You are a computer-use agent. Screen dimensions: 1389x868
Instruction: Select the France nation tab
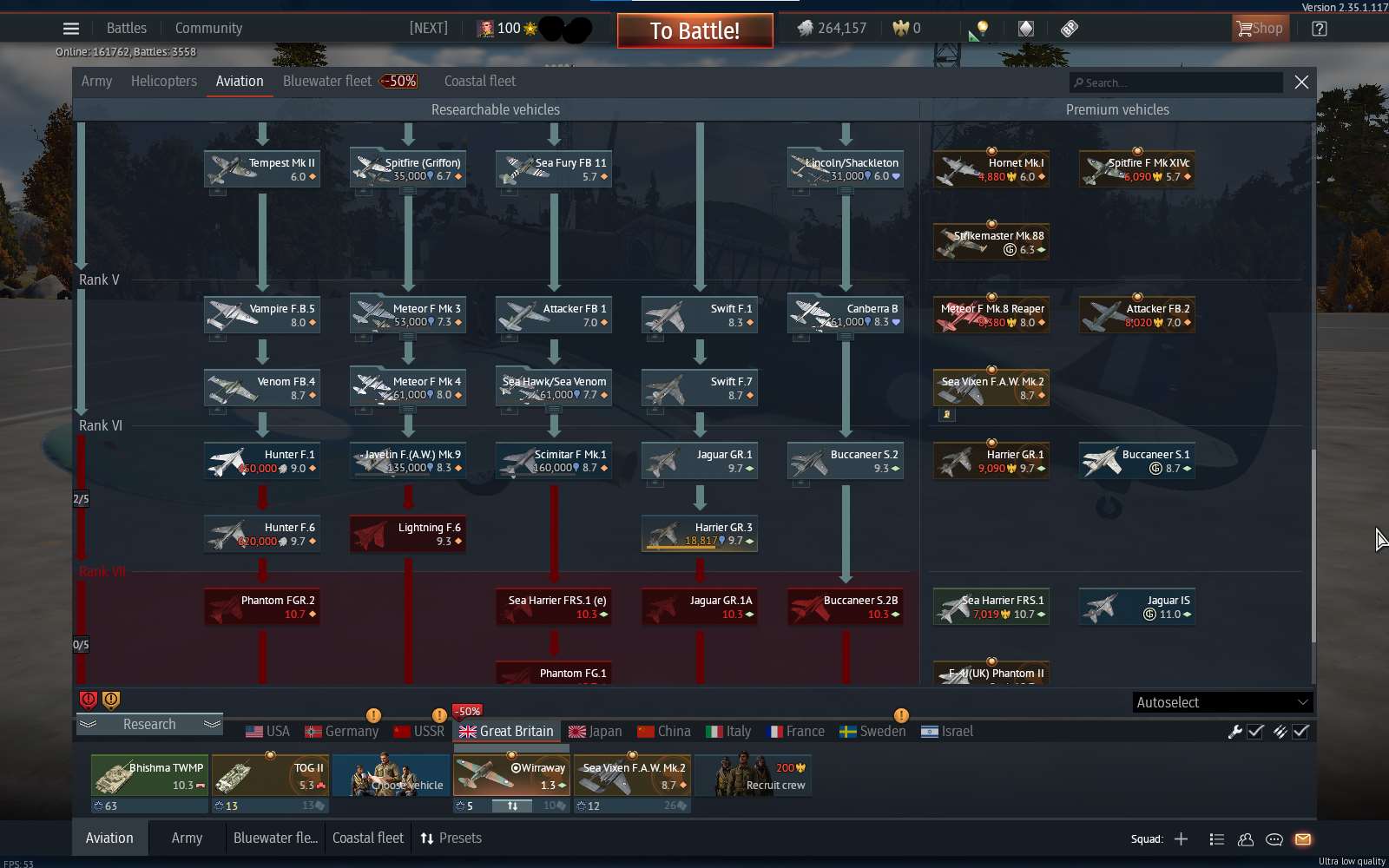pyautogui.click(x=796, y=732)
